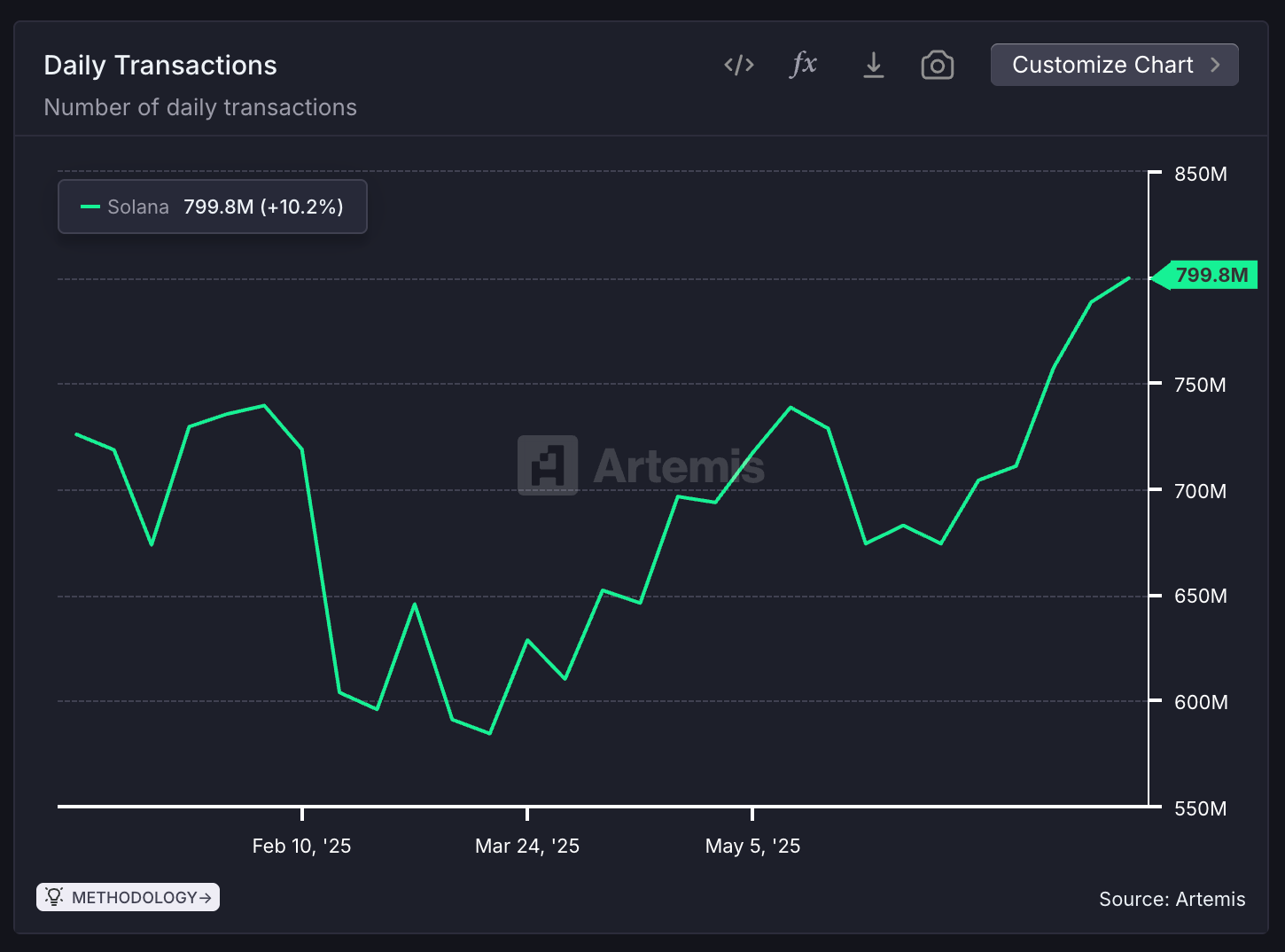This screenshot has height=952, width=1285.
Task: Click the chevron on Customize Chart
Action: (1216, 65)
